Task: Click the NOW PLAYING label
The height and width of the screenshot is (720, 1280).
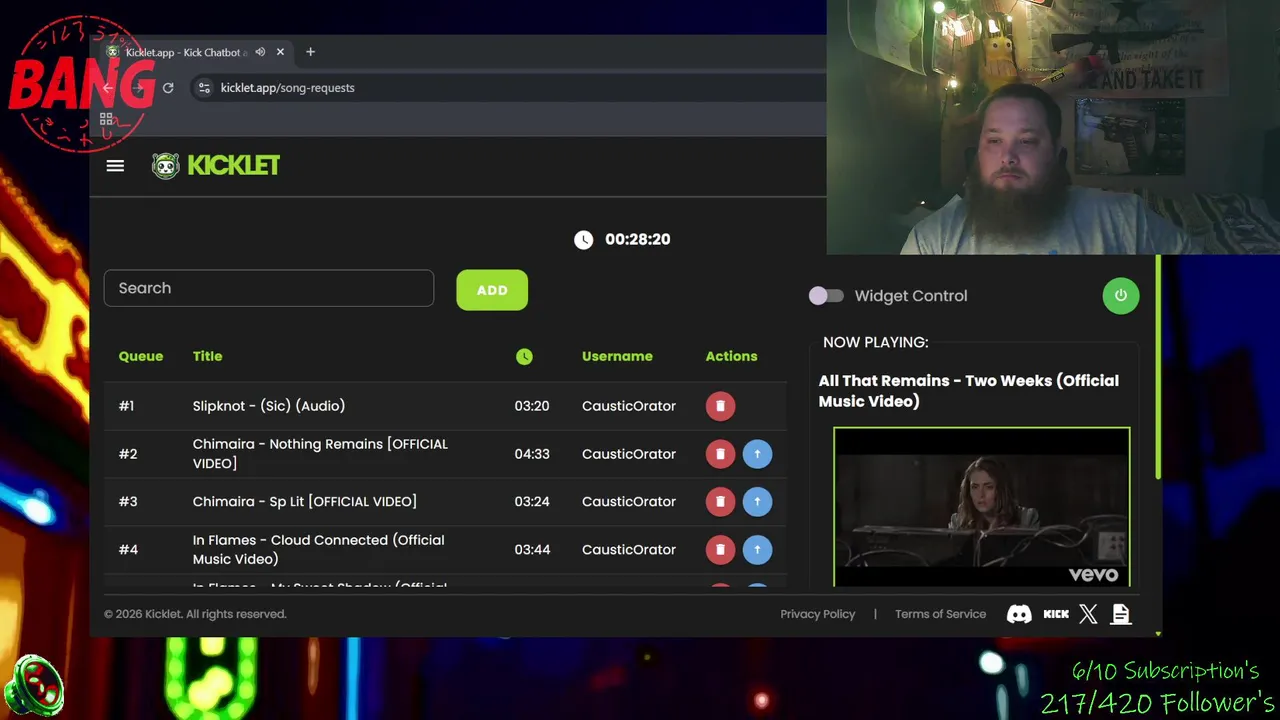Action: (875, 342)
